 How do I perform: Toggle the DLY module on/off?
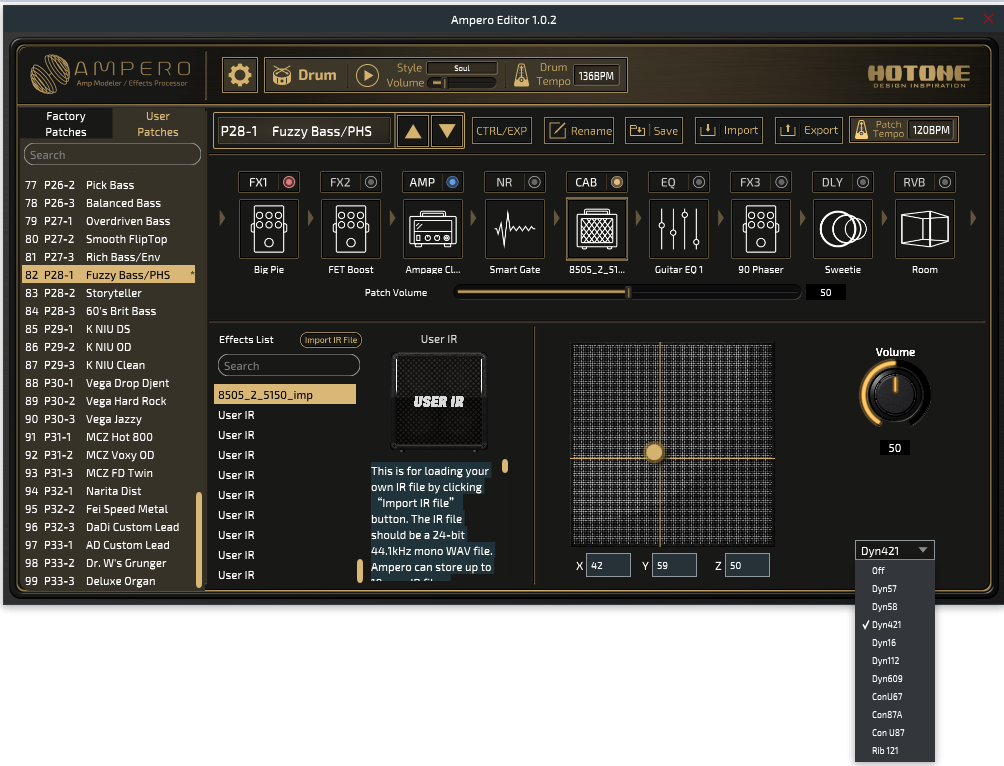click(x=863, y=183)
